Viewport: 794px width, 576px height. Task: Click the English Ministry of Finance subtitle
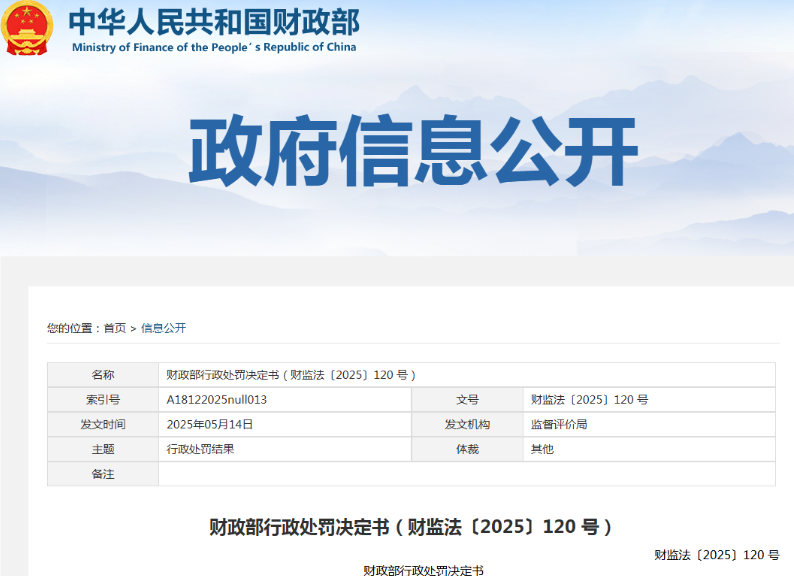214,47
